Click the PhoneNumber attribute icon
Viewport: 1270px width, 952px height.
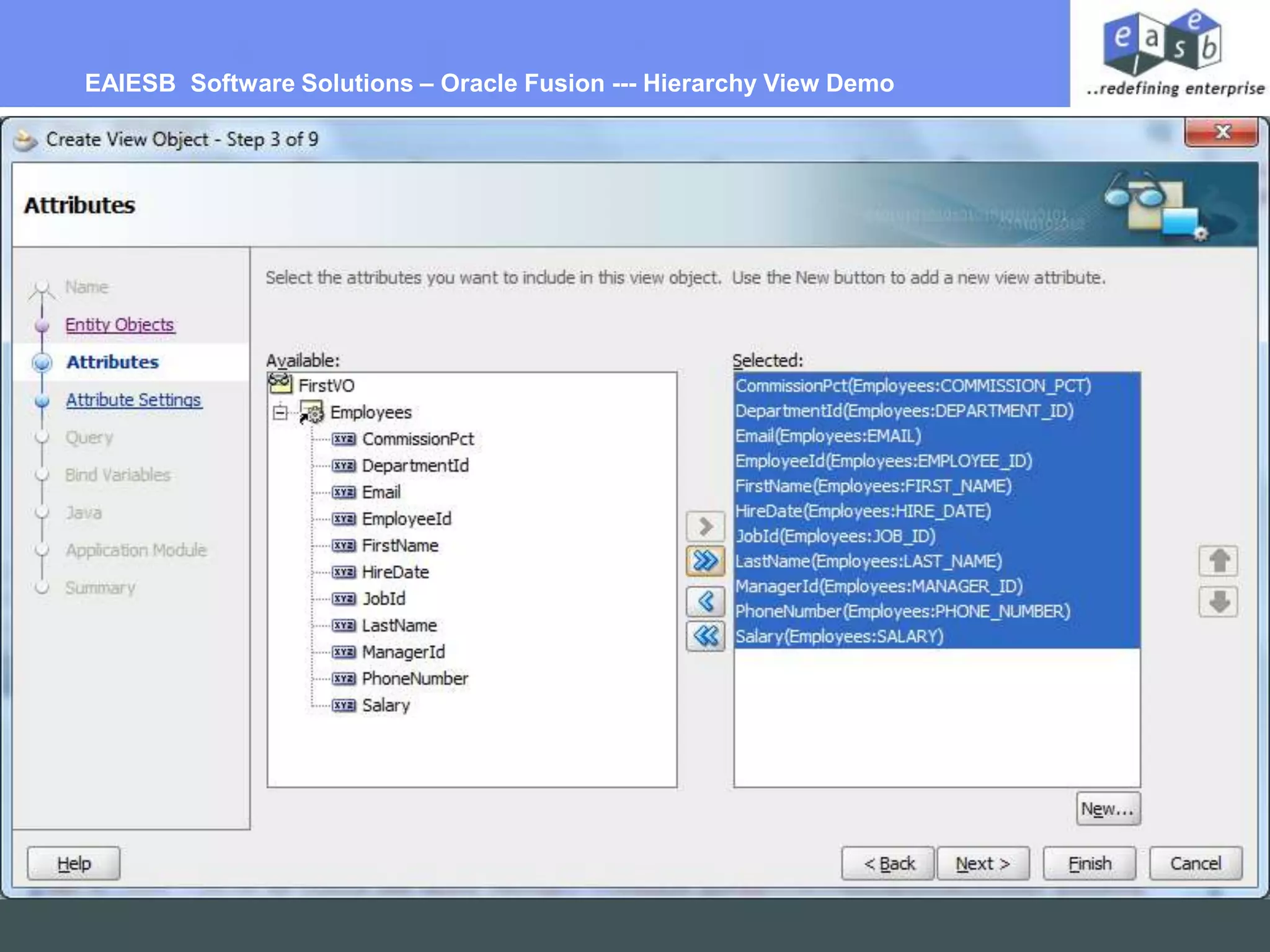(344, 679)
